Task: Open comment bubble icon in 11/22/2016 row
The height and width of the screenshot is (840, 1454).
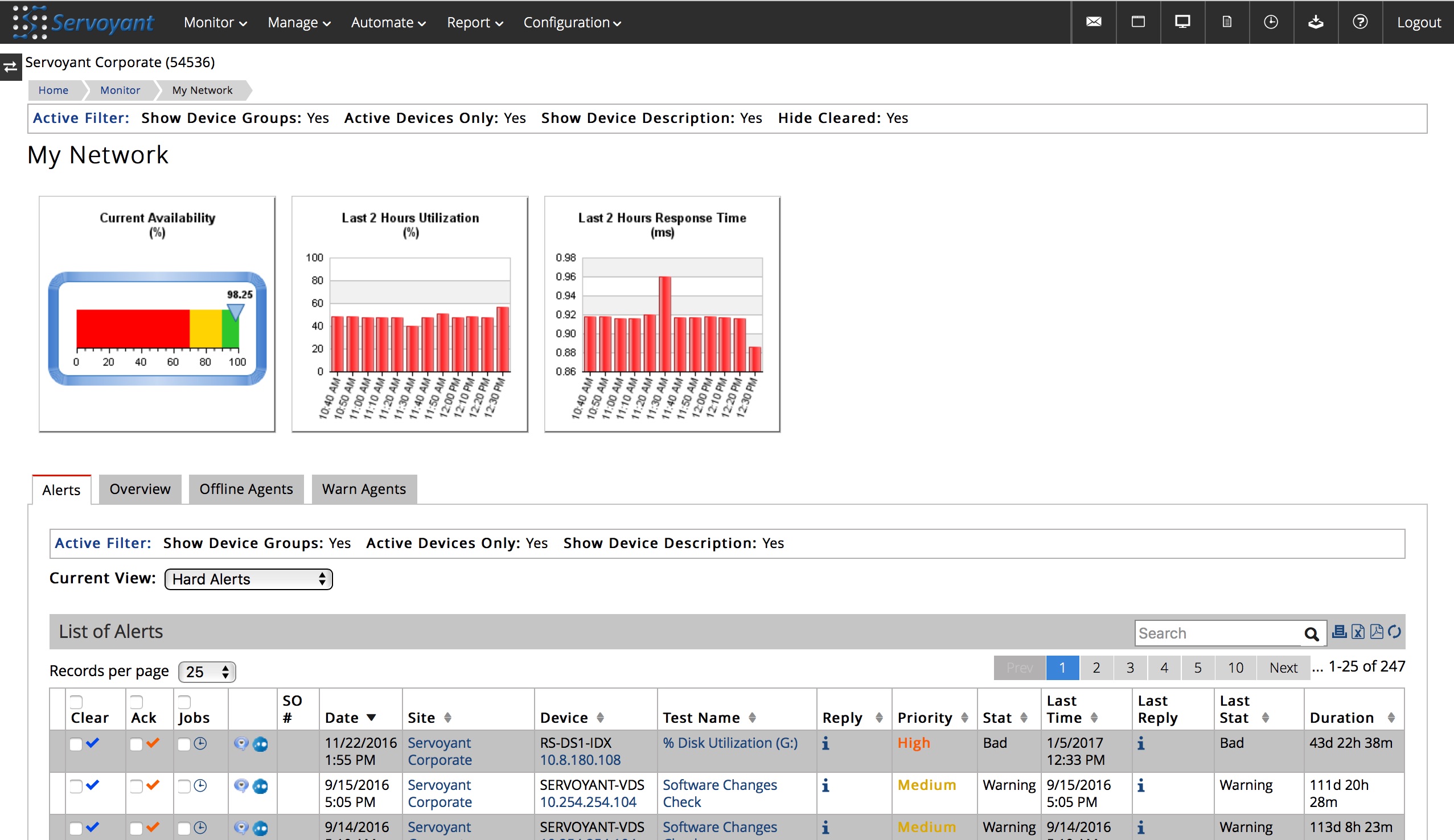Action: point(241,744)
